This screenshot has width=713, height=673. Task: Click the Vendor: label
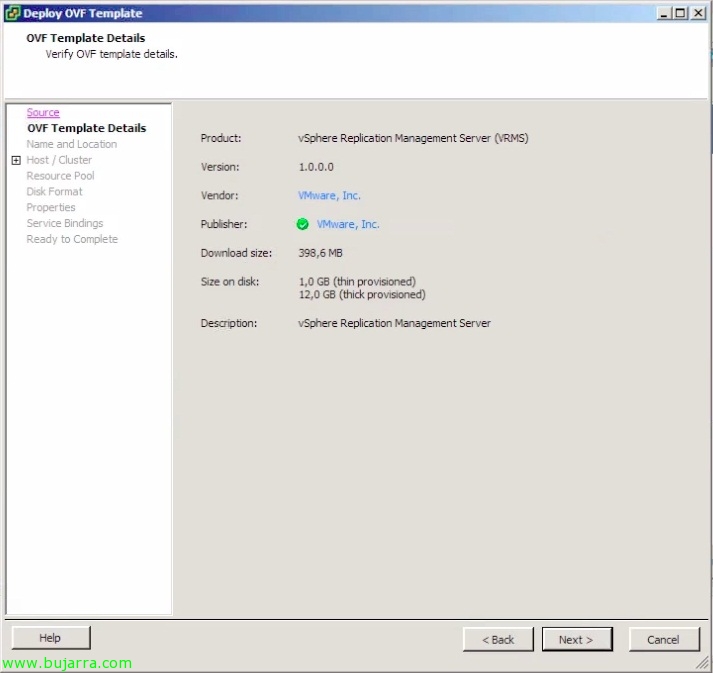click(x=220, y=196)
